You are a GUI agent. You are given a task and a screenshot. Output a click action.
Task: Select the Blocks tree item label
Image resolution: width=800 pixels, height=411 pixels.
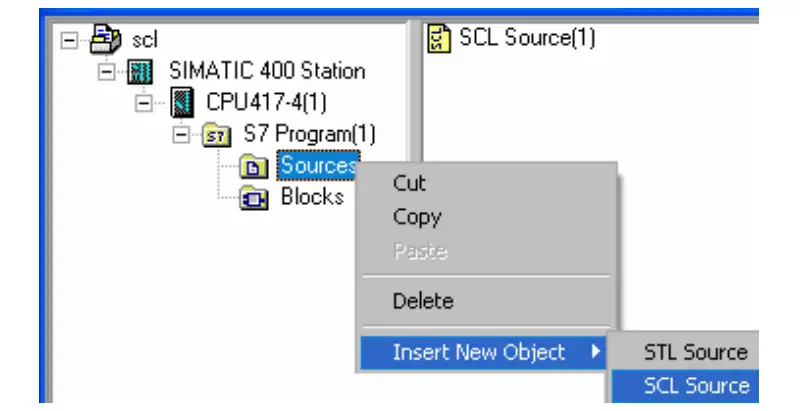tap(312, 197)
